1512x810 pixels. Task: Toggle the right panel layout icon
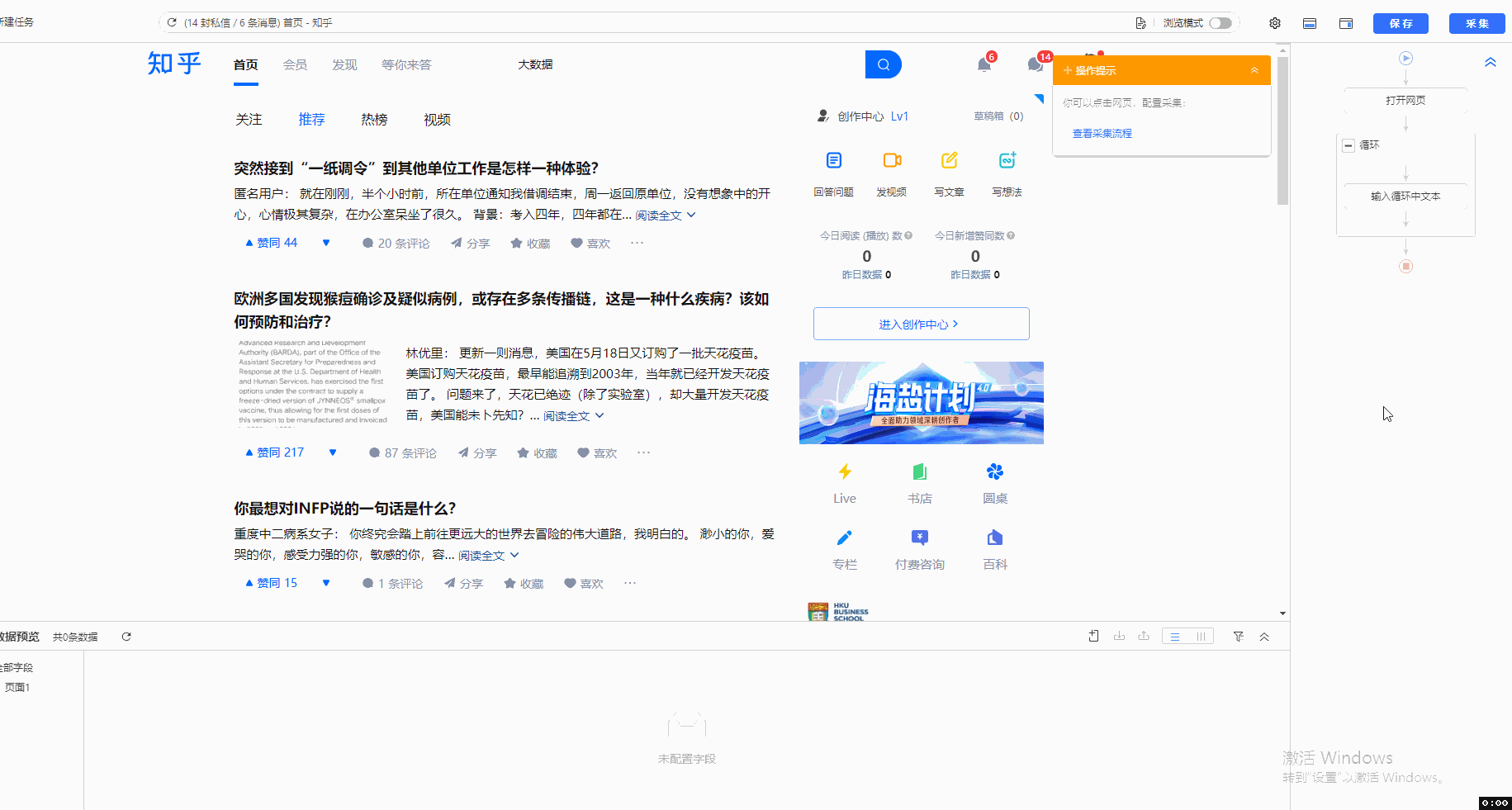[x=1346, y=23]
